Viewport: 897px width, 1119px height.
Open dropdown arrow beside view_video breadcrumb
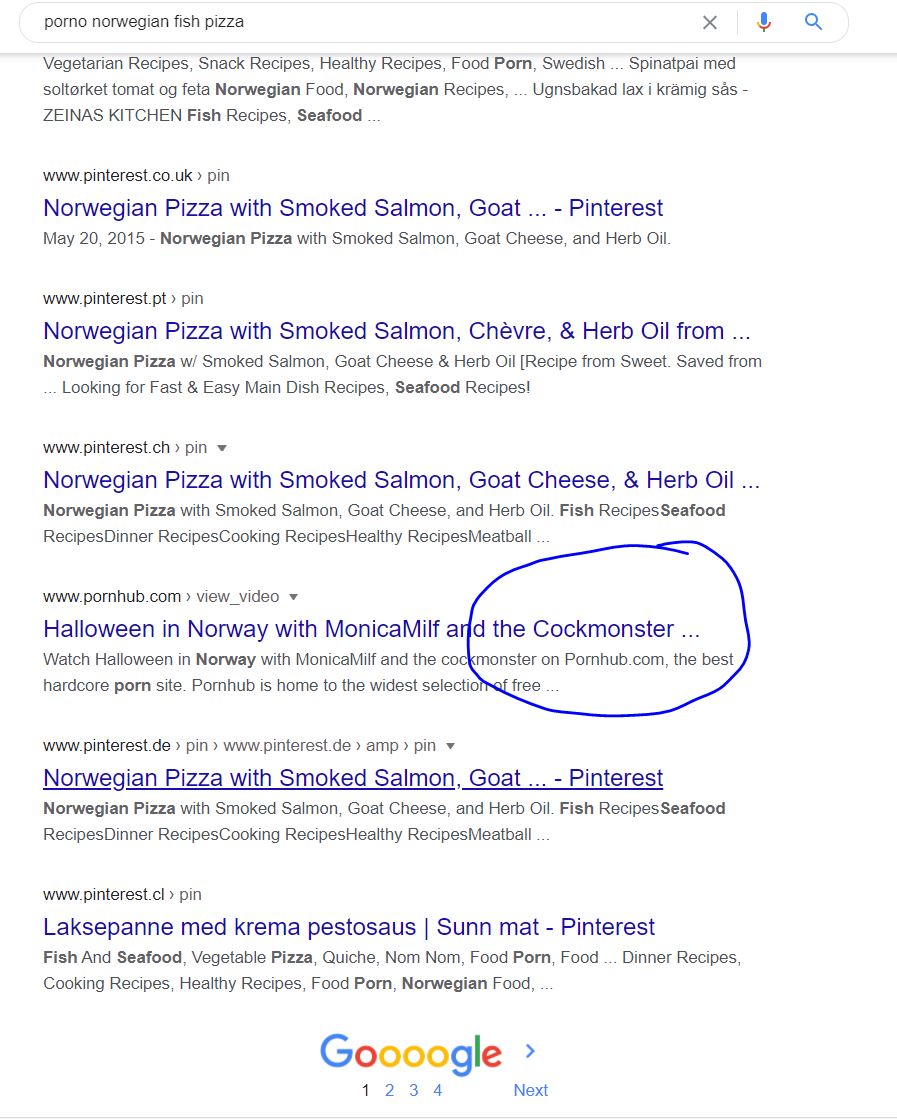pyautogui.click(x=293, y=597)
